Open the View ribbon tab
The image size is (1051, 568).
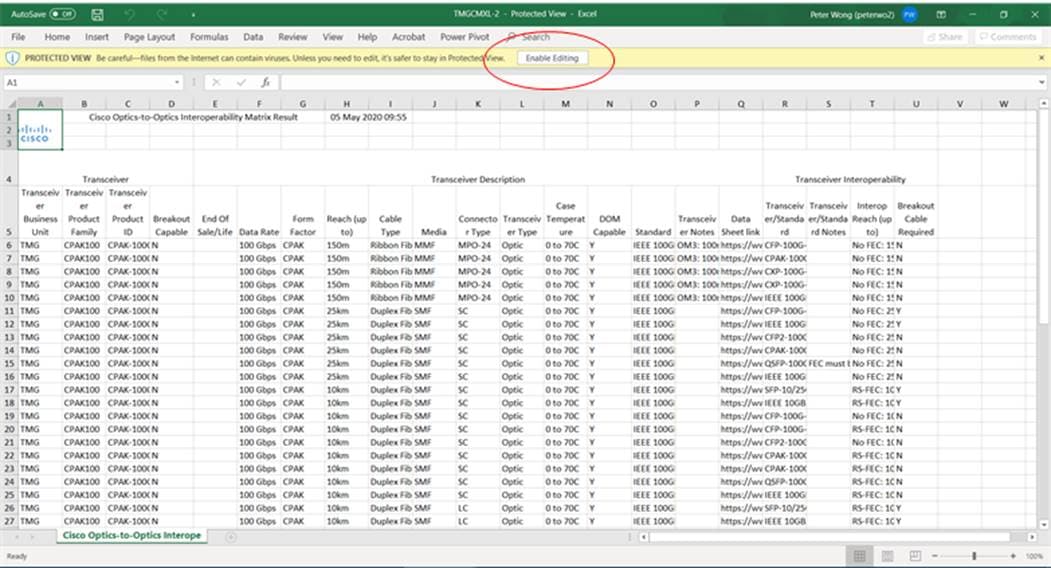(x=332, y=37)
